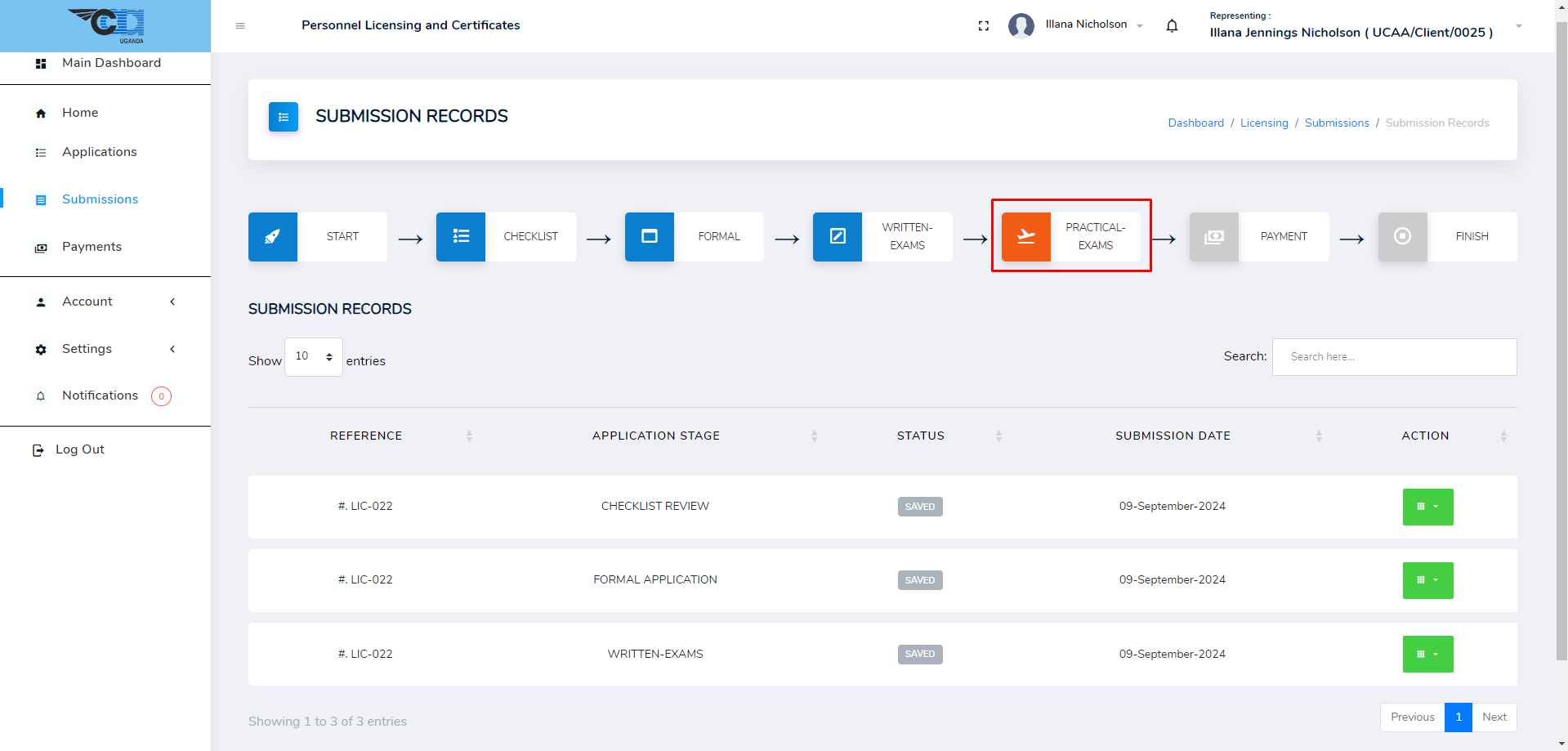Sort table by SUBMISSION DATE column

1173,436
